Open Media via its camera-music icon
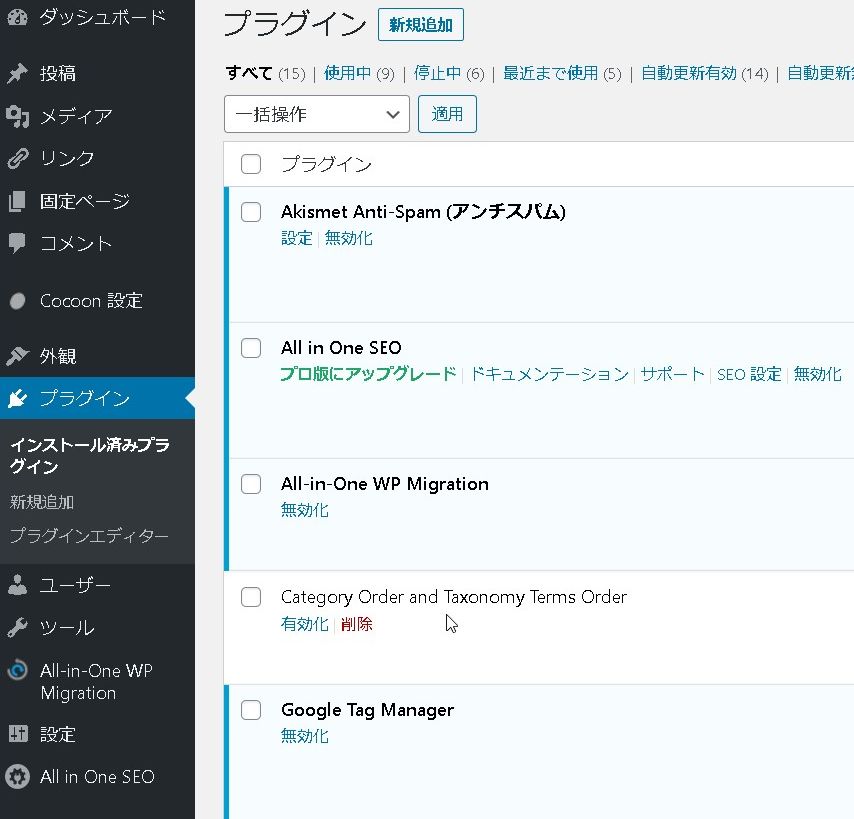Viewport: 854px width, 819px height. [17, 116]
